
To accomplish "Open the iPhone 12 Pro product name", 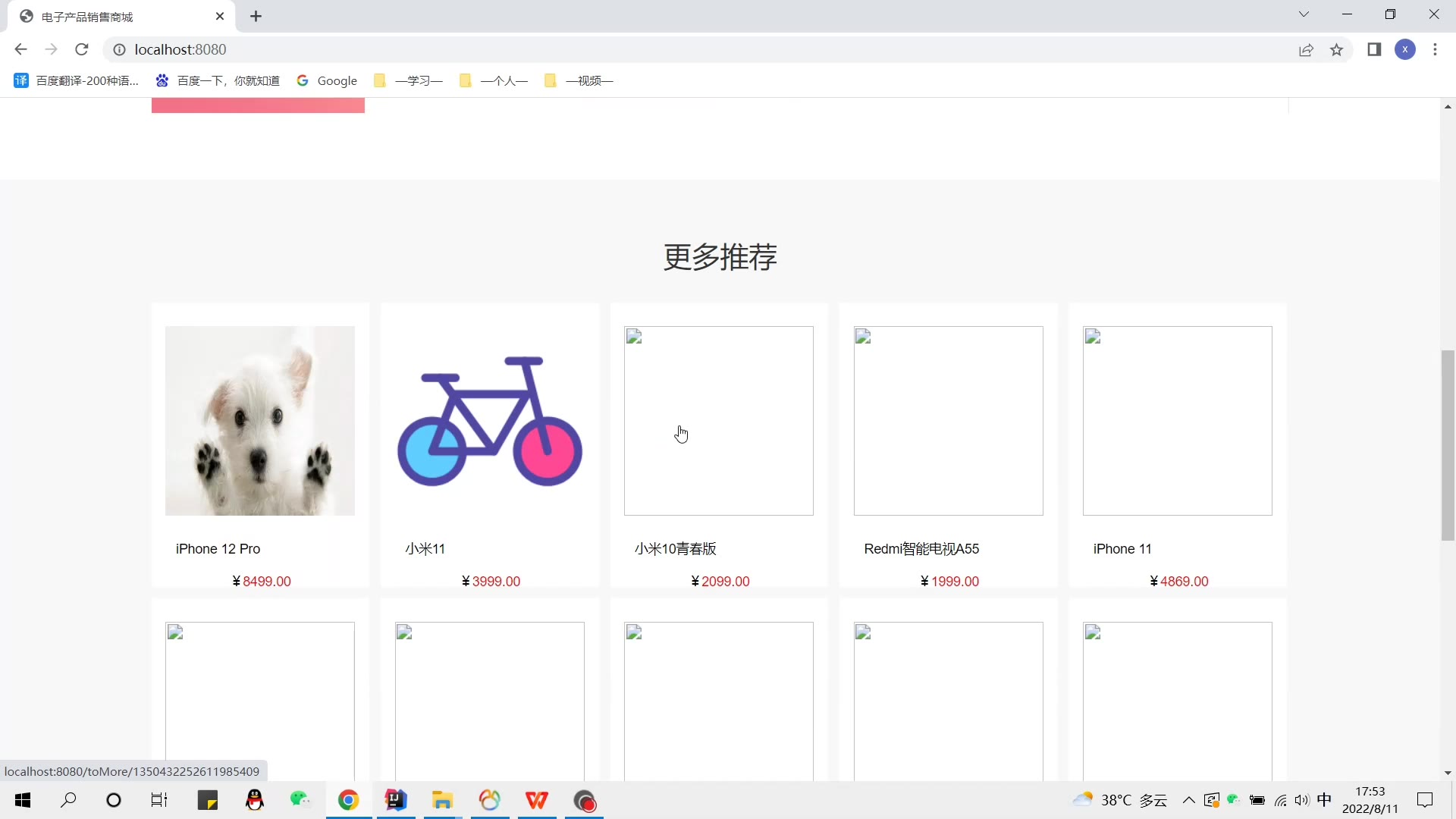I will coord(218,548).
